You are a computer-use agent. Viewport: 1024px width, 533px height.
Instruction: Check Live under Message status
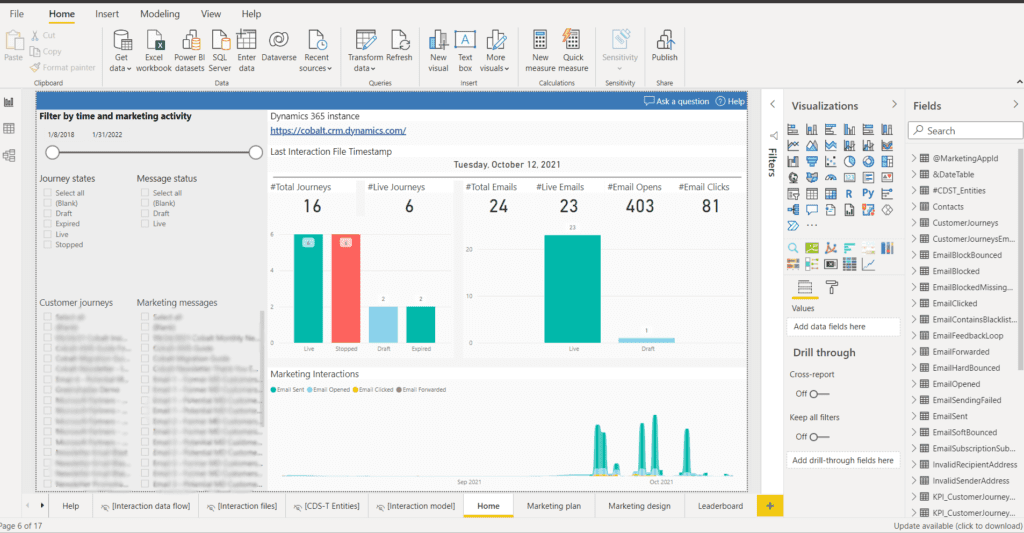[x=145, y=223]
